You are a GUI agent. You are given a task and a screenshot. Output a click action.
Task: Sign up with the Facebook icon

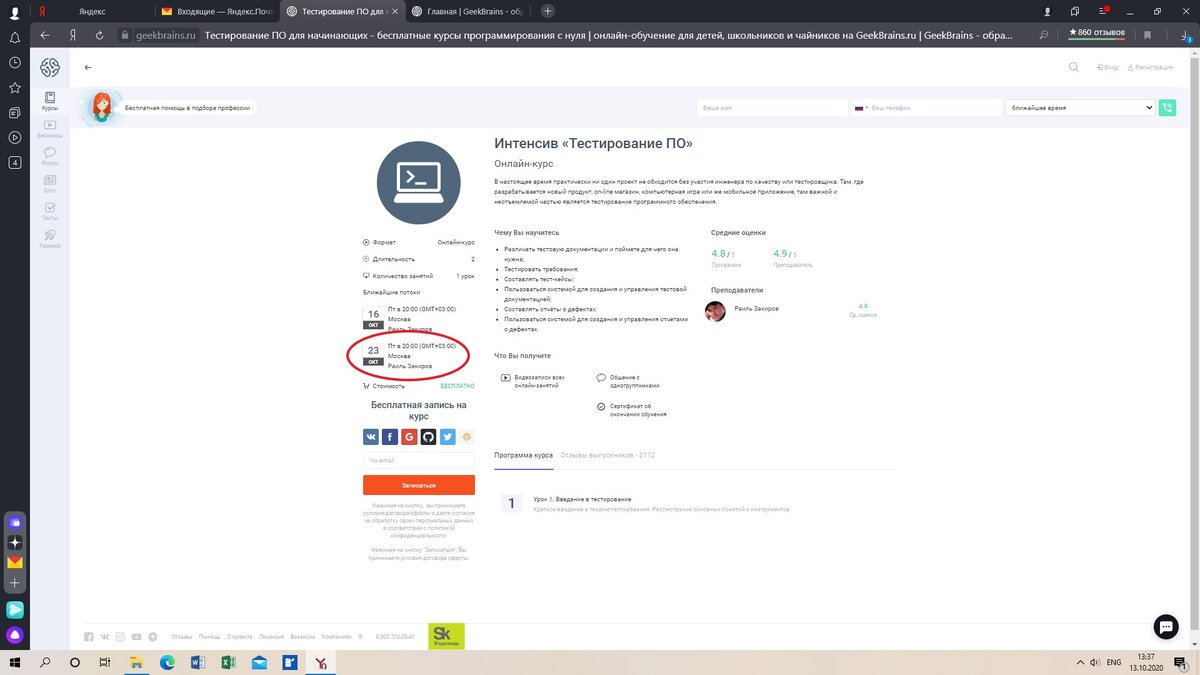click(390, 437)
